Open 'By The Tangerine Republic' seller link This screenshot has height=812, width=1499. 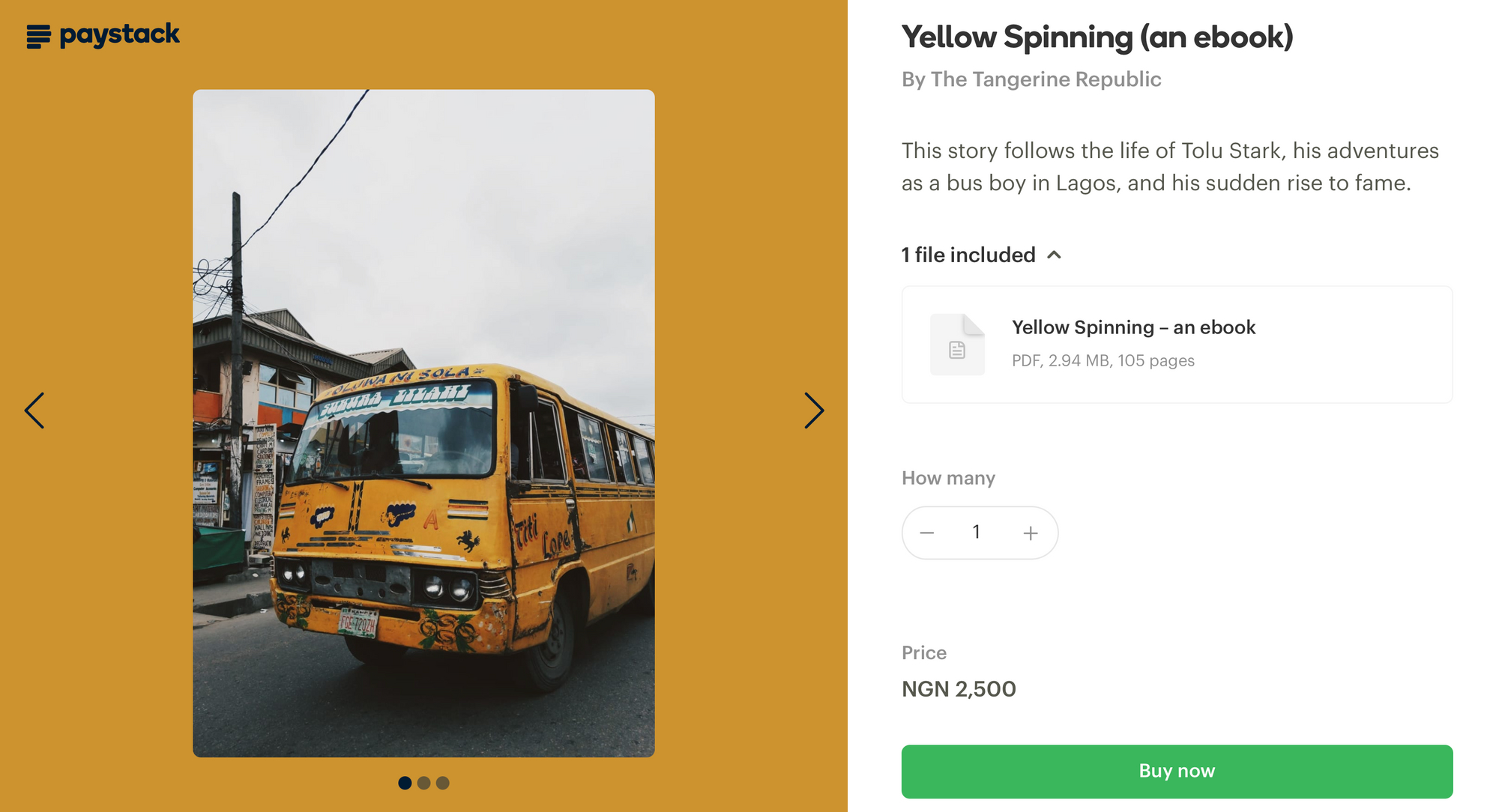1031,79
